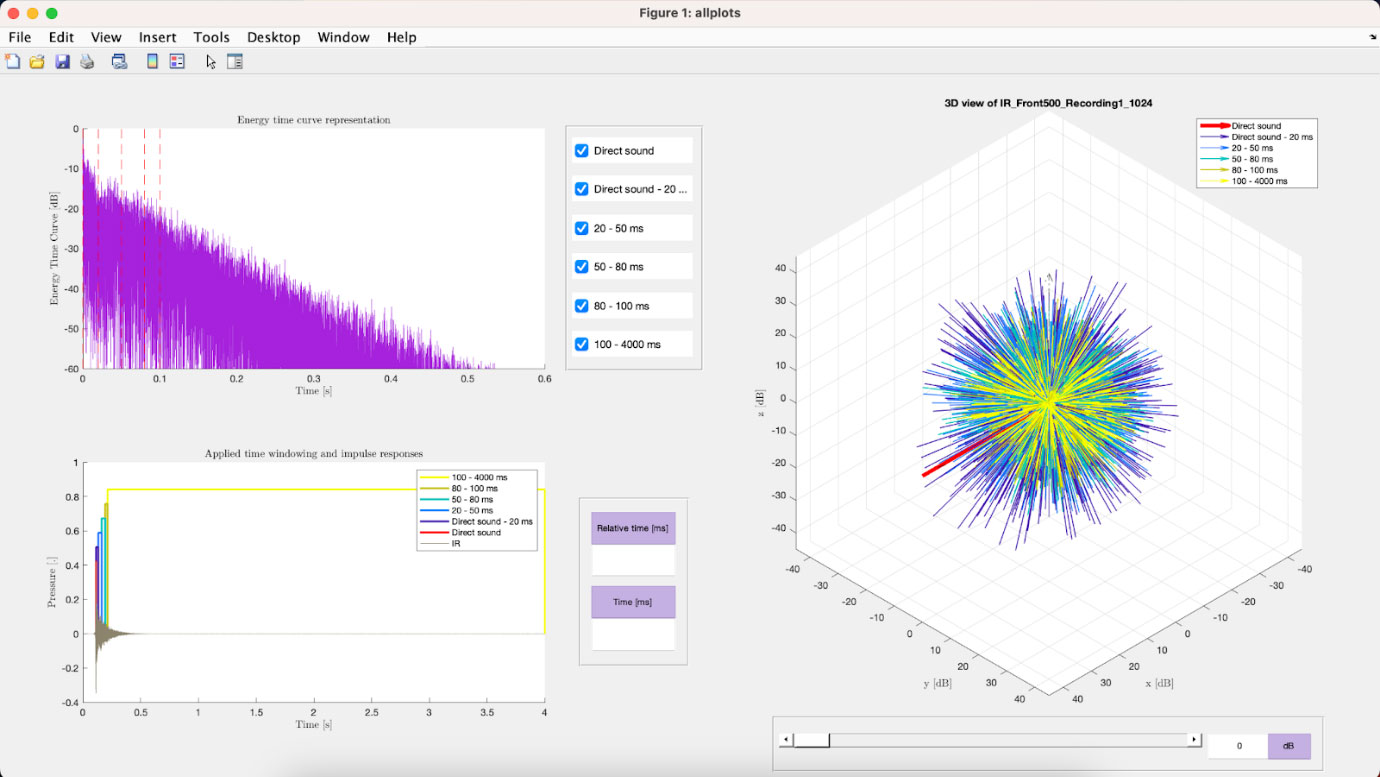Click the input field below Time [ms]
Screen dimensions: 1380x777
click(633, 634)
